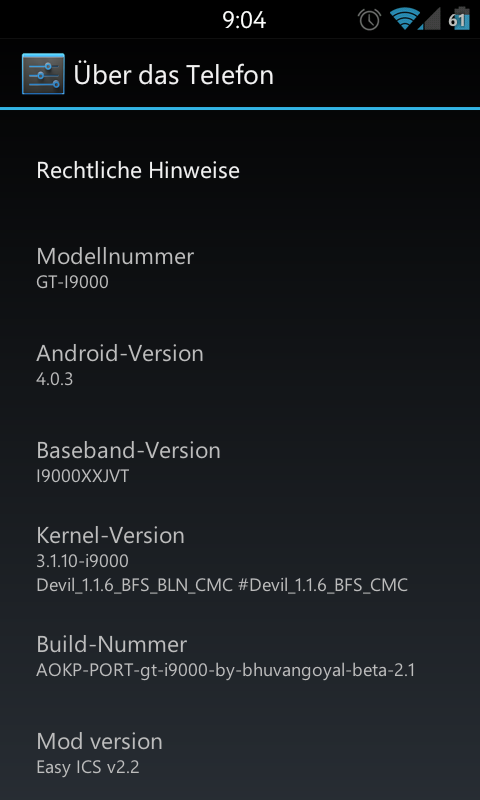Tap the Devil_1.1.6_BFS_BLN_CMC kernel line
The height and width of the screenshot is (800, 480).
coord(222,585)
